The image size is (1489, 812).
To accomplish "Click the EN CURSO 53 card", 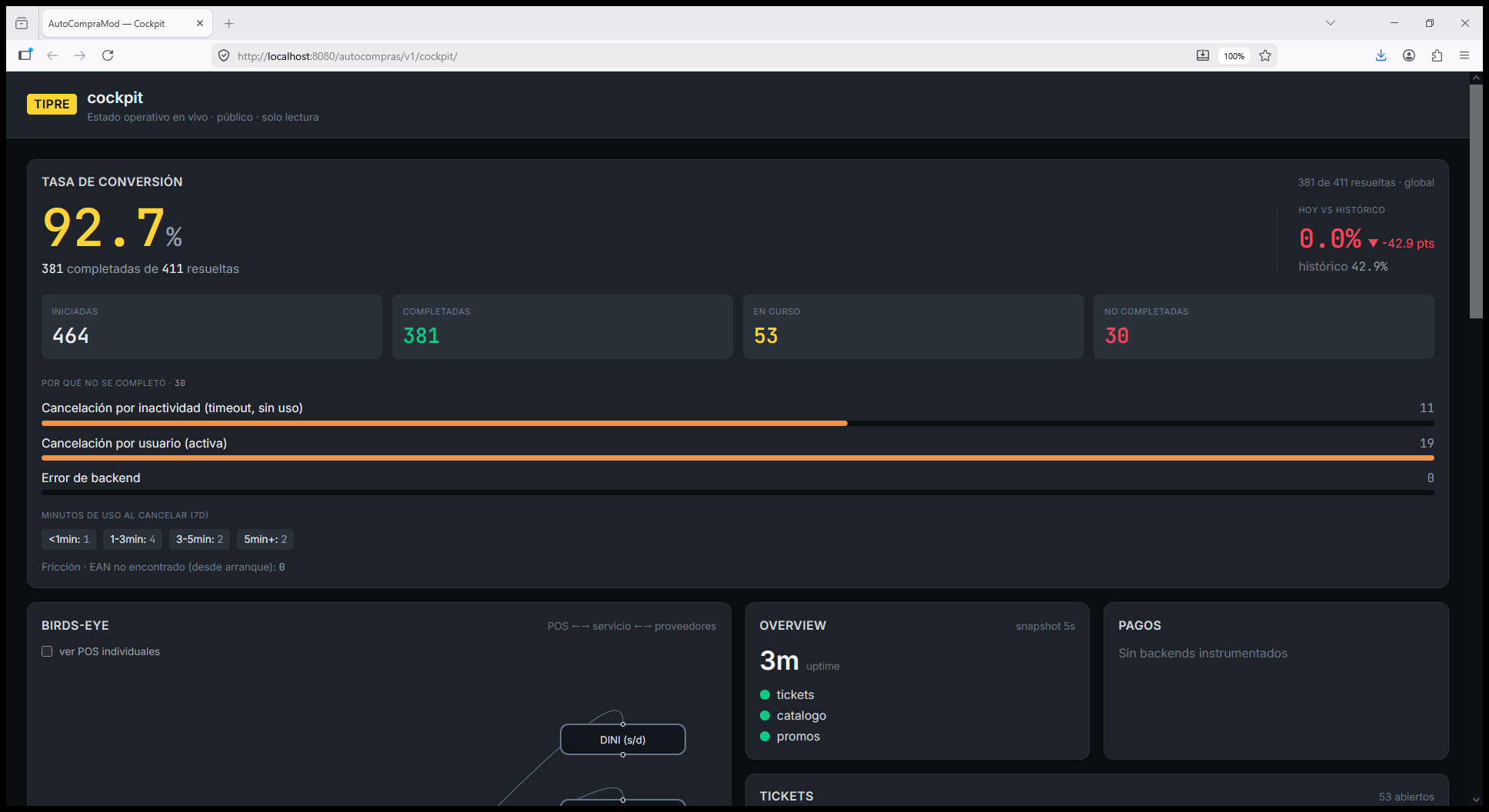I will 913,327.
